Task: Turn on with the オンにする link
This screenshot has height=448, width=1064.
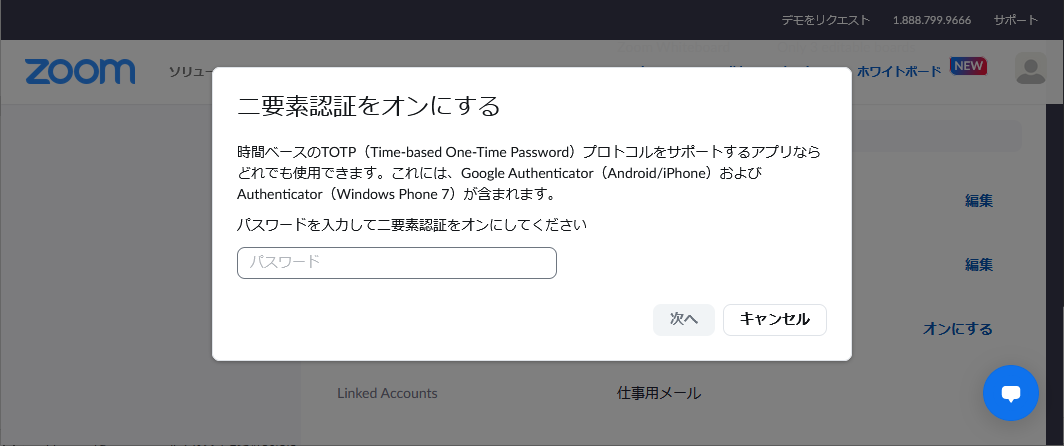Action: (x=957, y=329)
